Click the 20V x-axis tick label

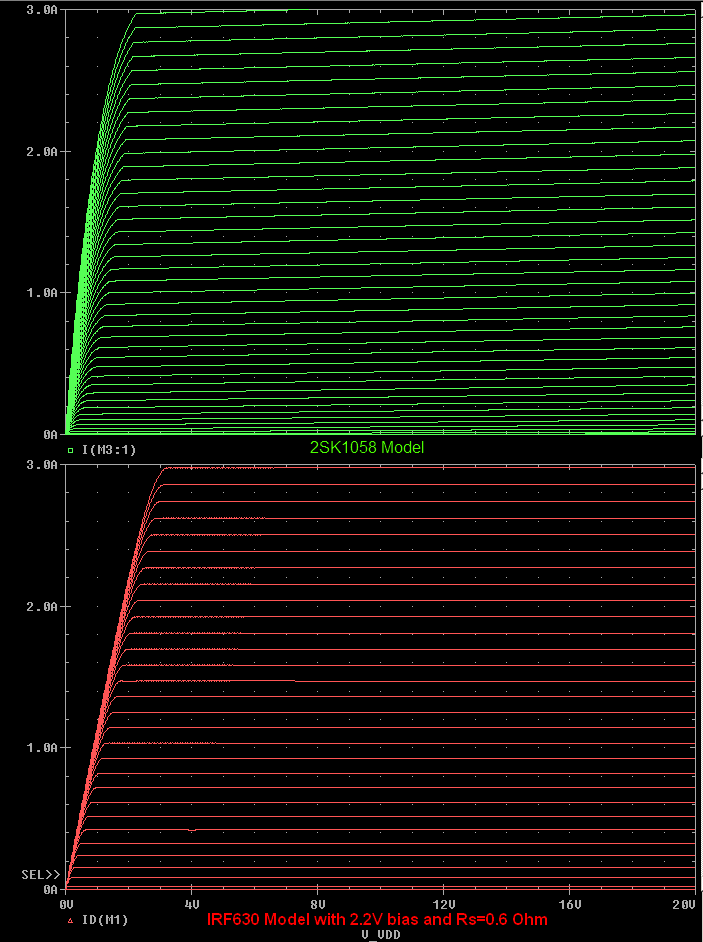pyautogui.click(x=684, y=904)
